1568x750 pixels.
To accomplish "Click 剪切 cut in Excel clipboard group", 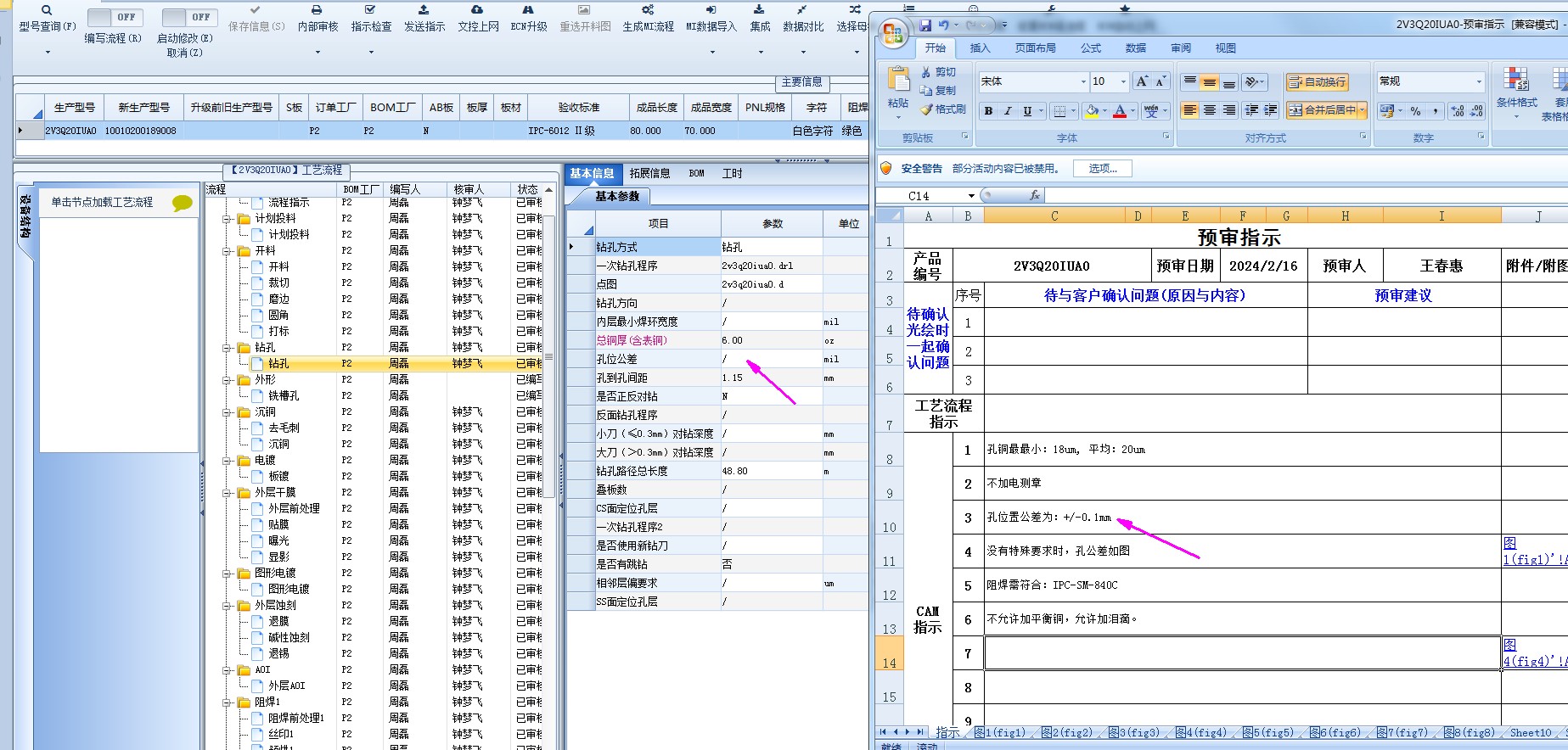I will [938, 73].
